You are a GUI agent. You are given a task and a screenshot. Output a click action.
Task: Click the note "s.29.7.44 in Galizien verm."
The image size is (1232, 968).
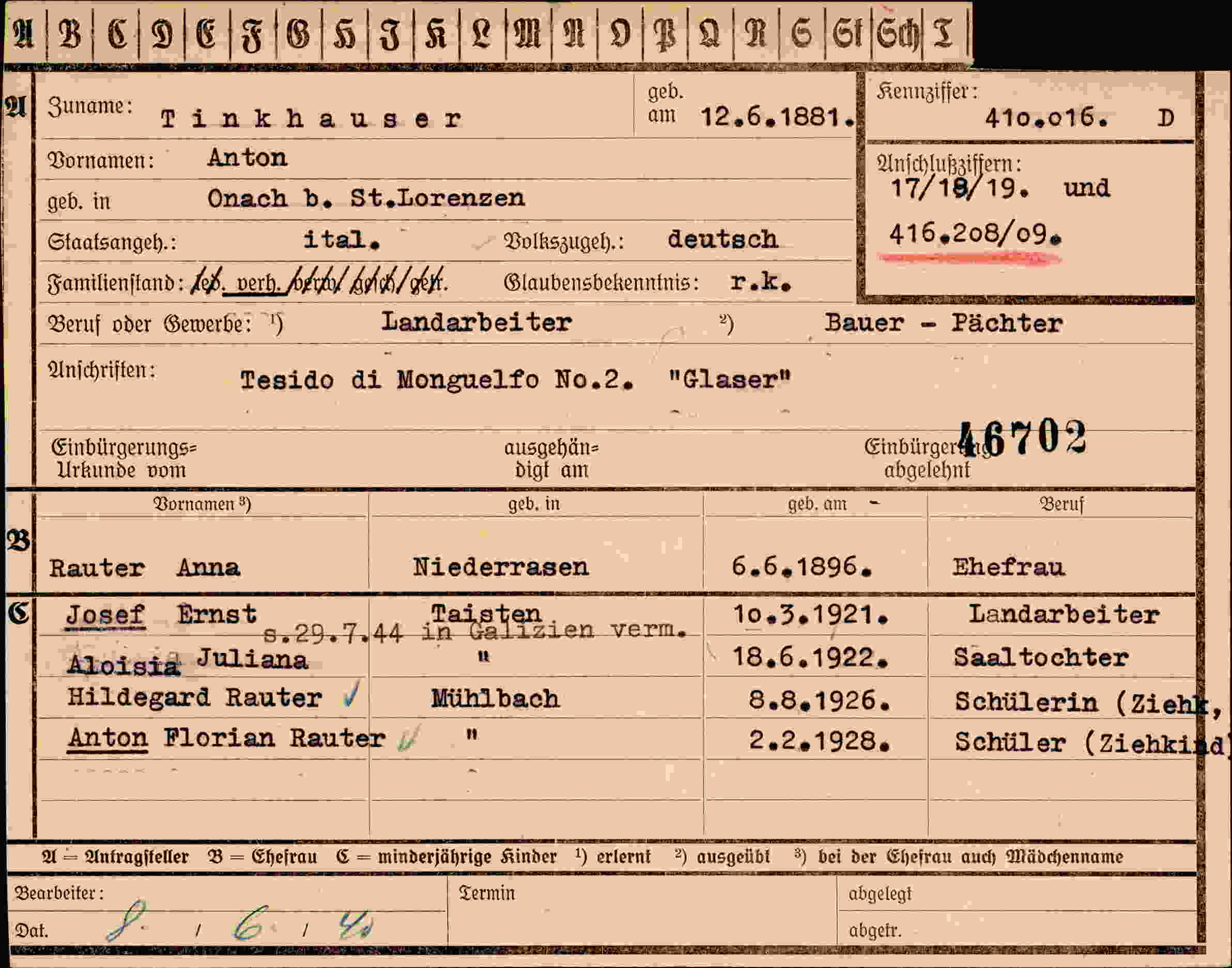475,632
